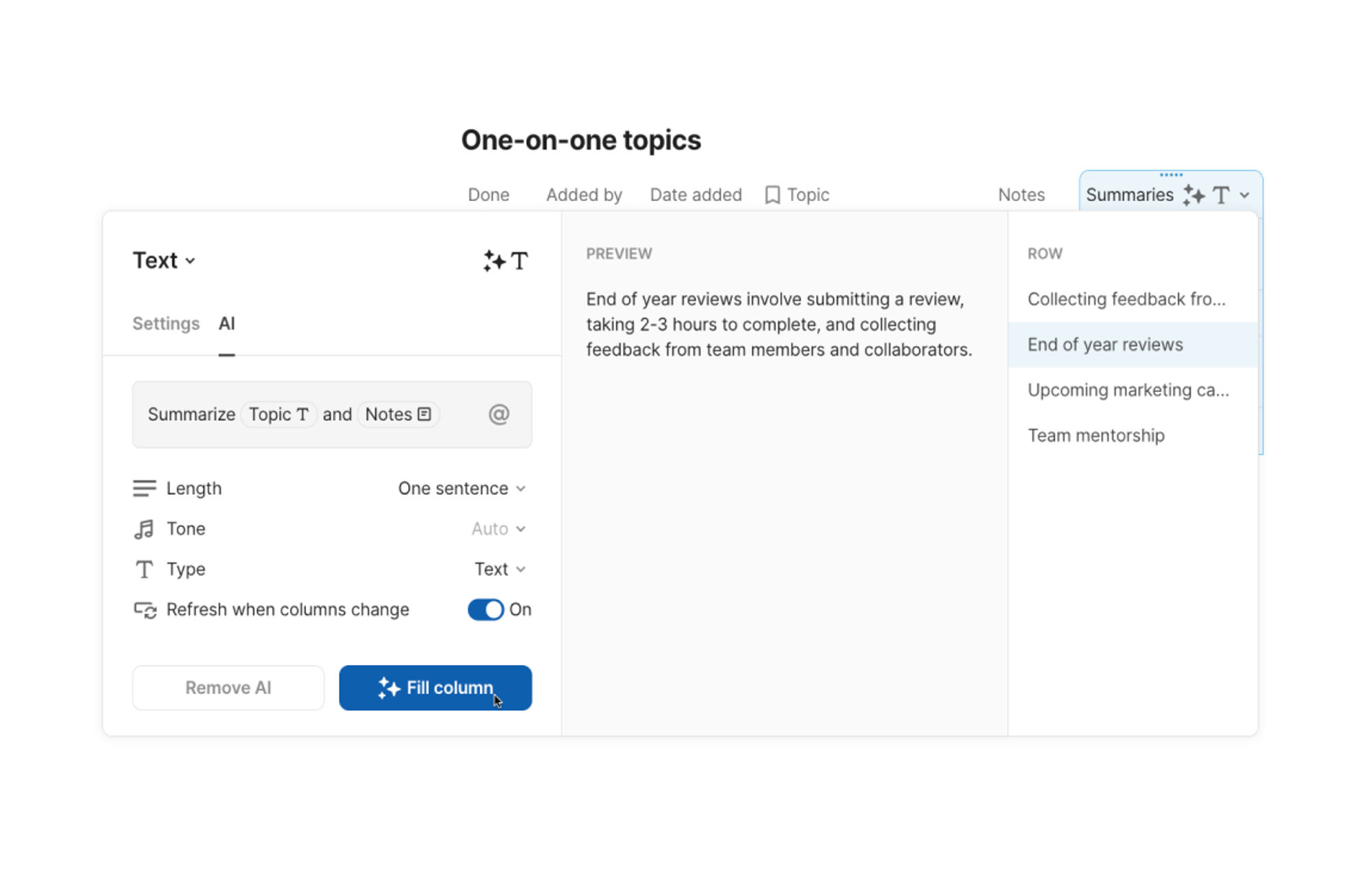Screen dimensions: 1372x895
Task: Open the Tone Auto dropdown
Action: pyautogui.click(x=498, y=529)
